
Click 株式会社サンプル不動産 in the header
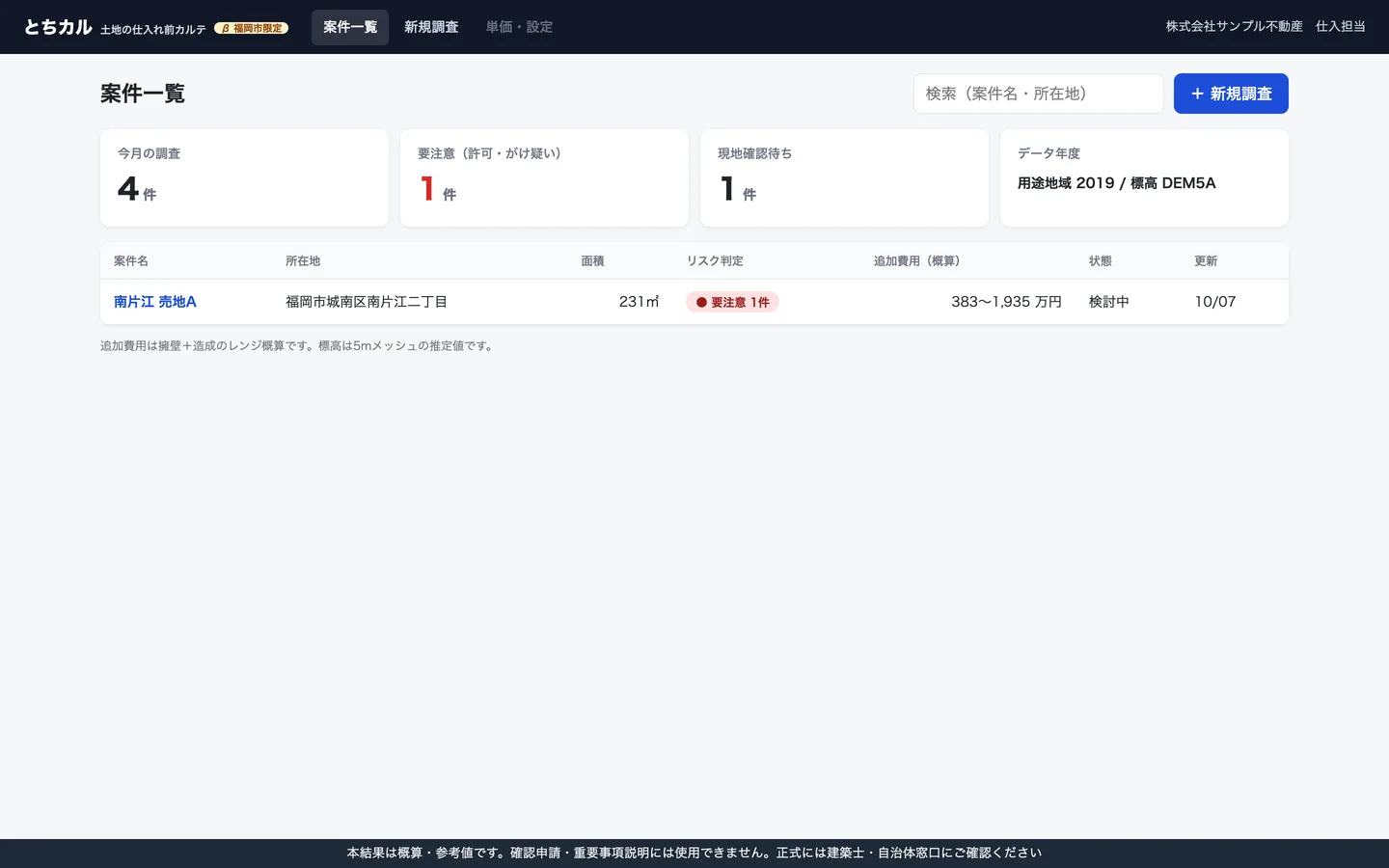point(1234,27)
